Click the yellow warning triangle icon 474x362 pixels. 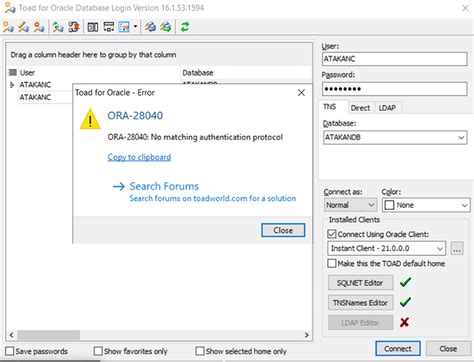pyautogui.click(x=90, y=119)
